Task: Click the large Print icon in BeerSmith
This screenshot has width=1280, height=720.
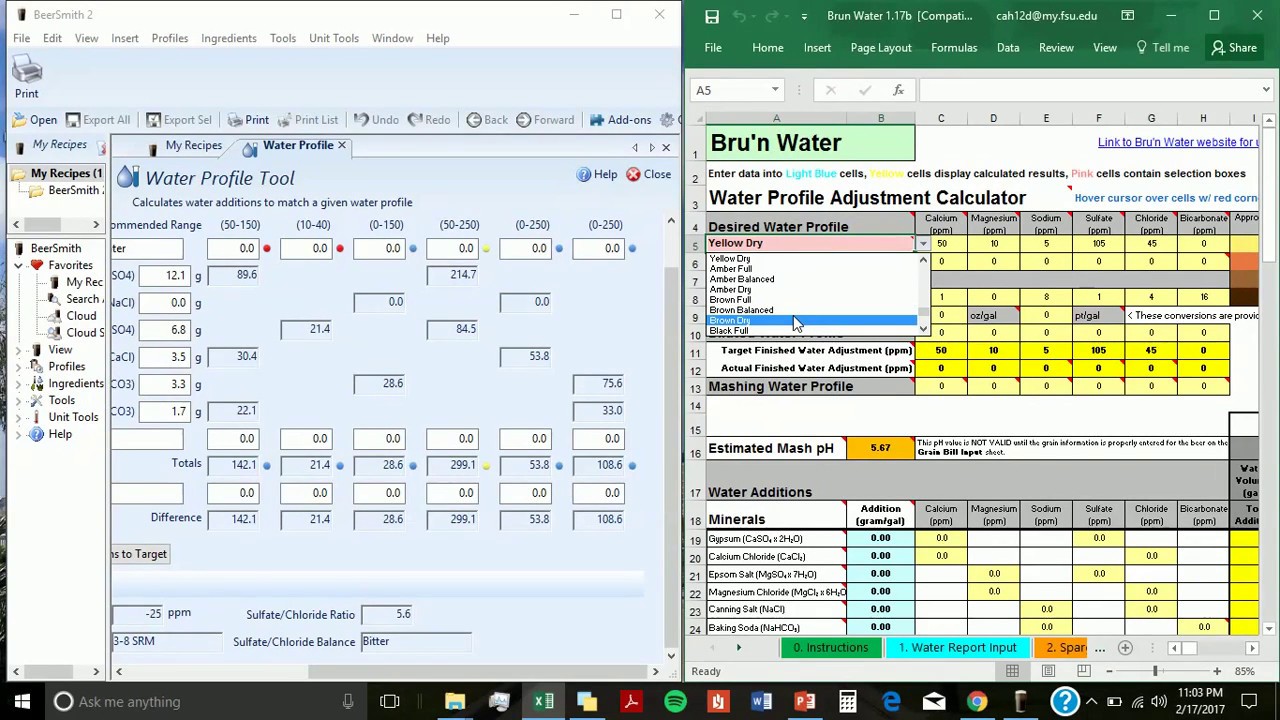Action: [x=26, y=77]
